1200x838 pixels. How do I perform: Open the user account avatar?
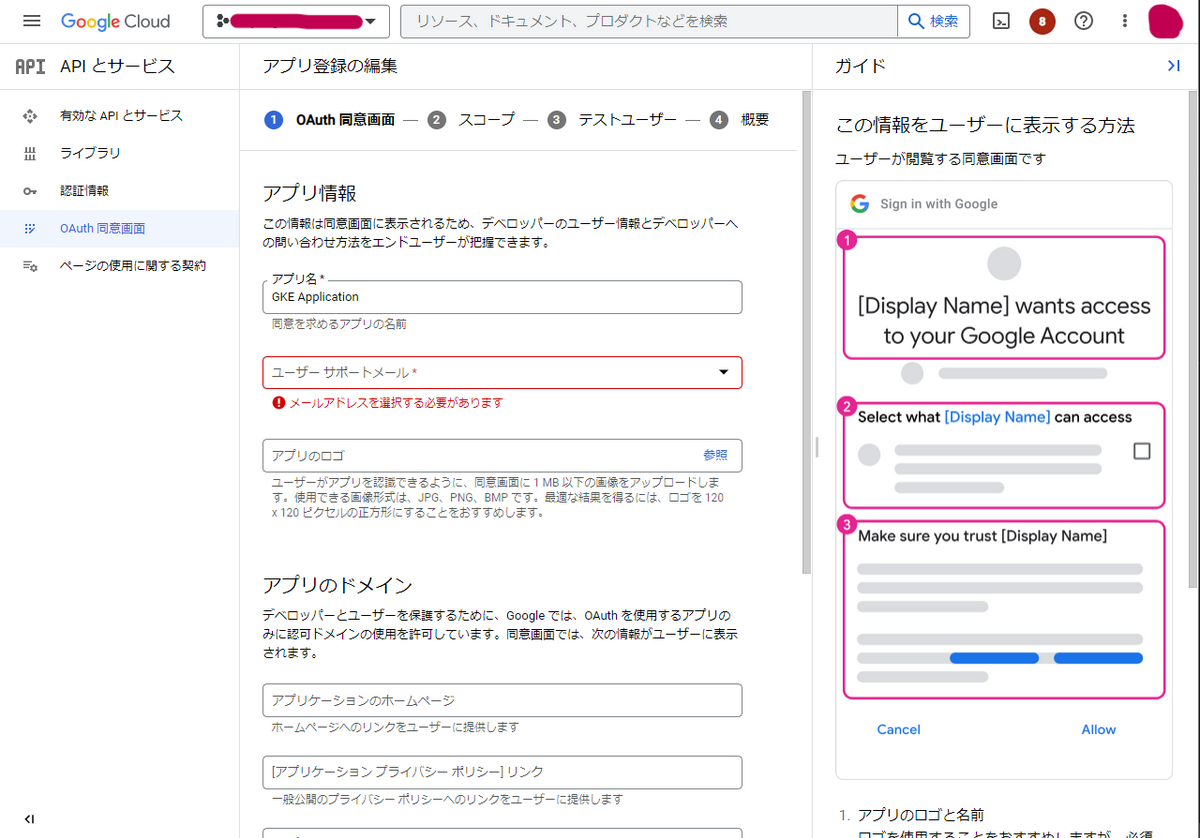point(1166,21)
